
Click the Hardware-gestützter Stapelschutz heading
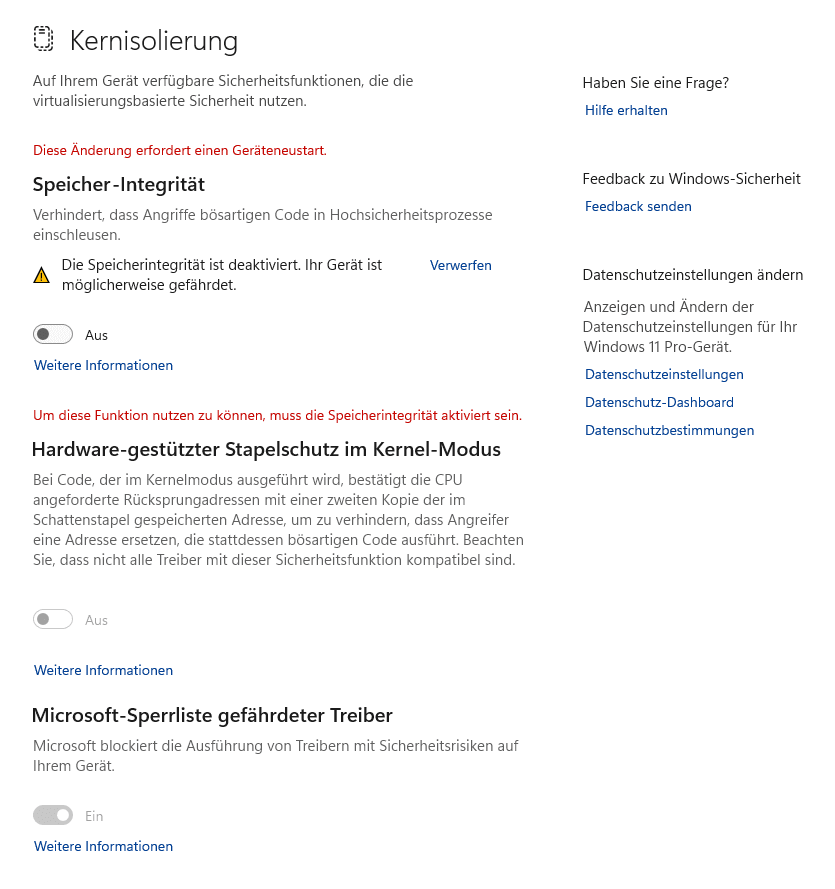point(266,450)
